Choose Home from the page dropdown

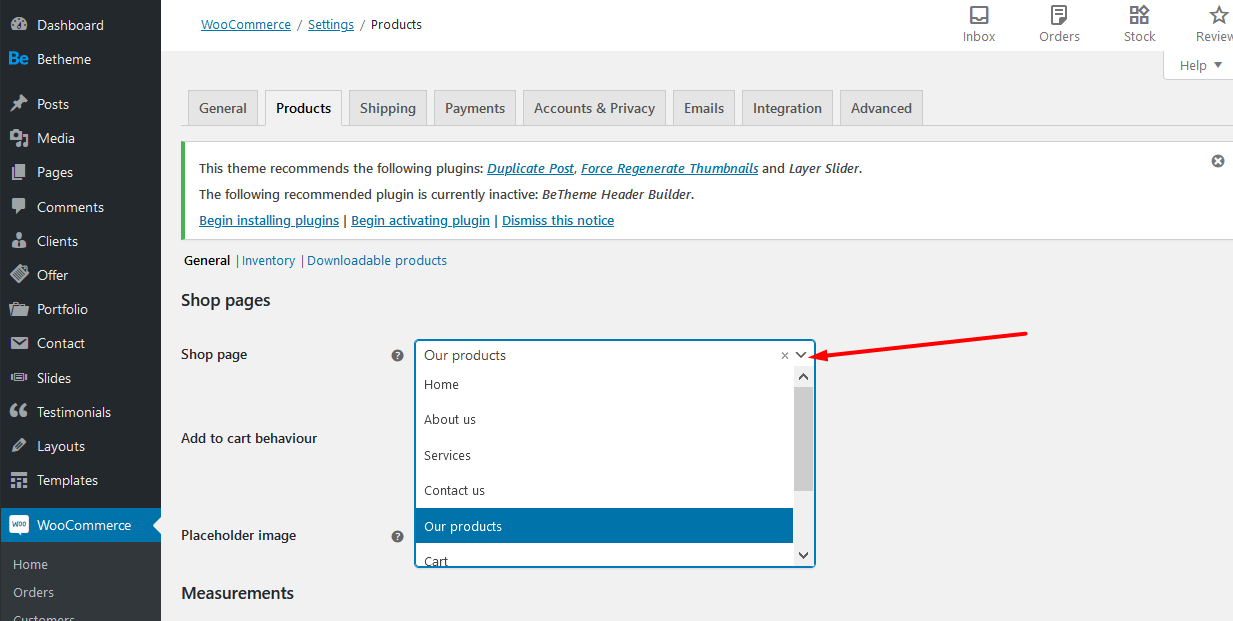pyautogui.click(x=604, y=384)
